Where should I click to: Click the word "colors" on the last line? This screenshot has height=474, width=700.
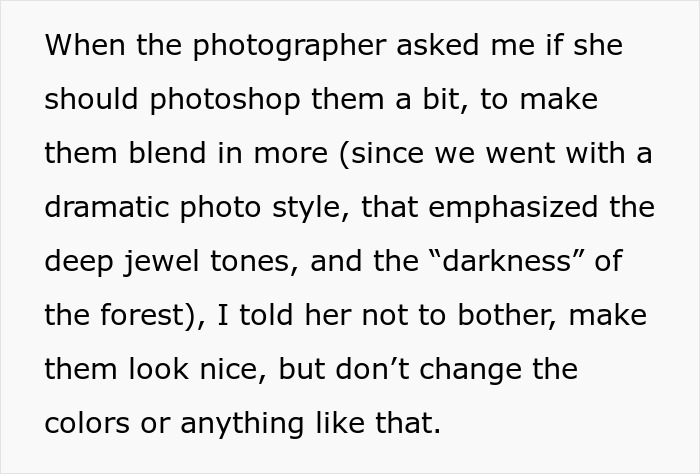pos(85,423)
